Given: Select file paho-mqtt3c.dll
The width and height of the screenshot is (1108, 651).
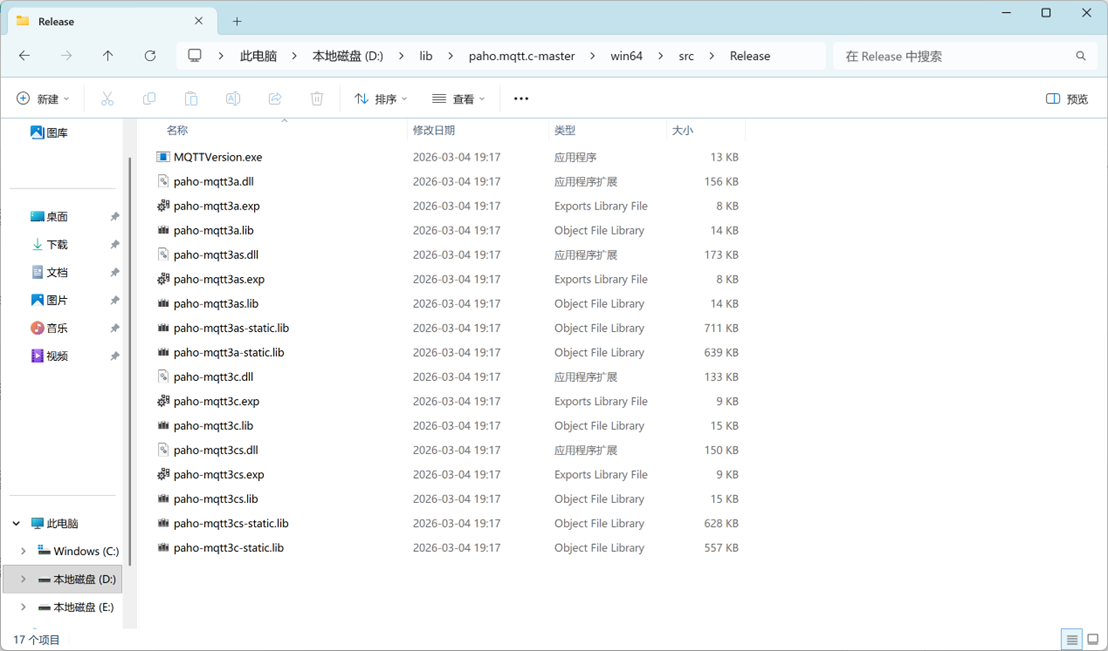Looking at the screenshot, I should (213, 377).
